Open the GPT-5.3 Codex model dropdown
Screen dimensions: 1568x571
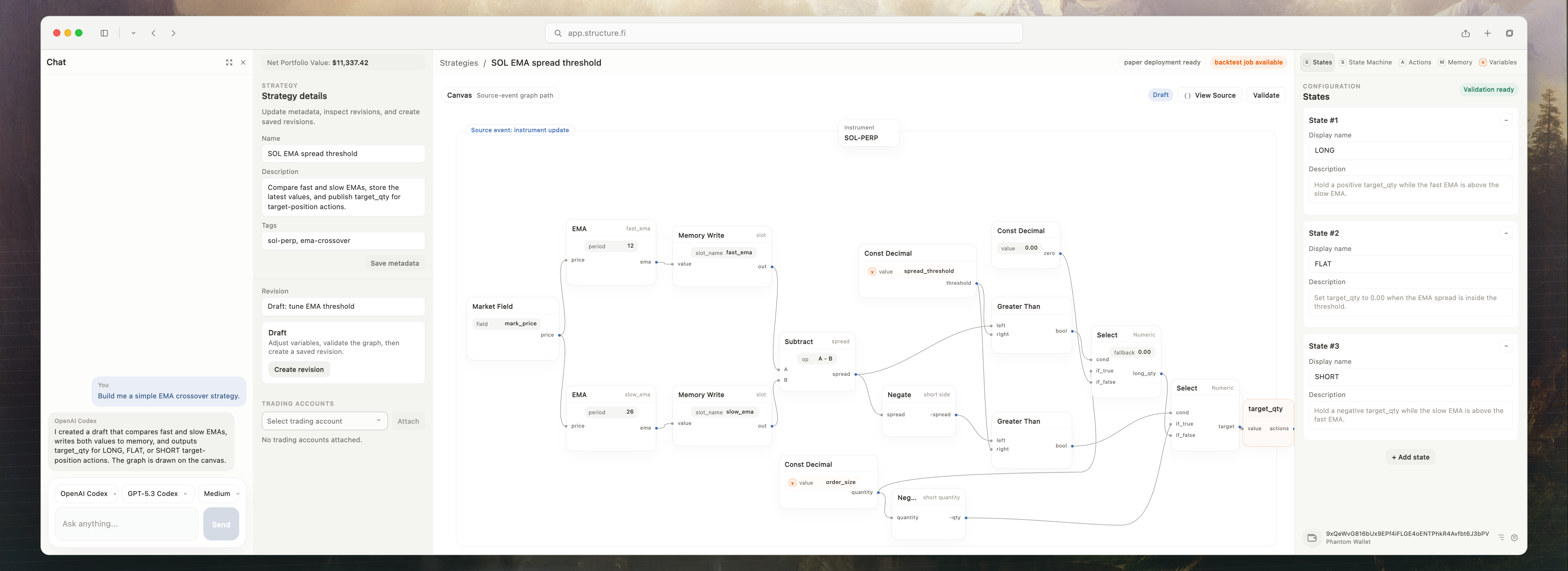158,494
